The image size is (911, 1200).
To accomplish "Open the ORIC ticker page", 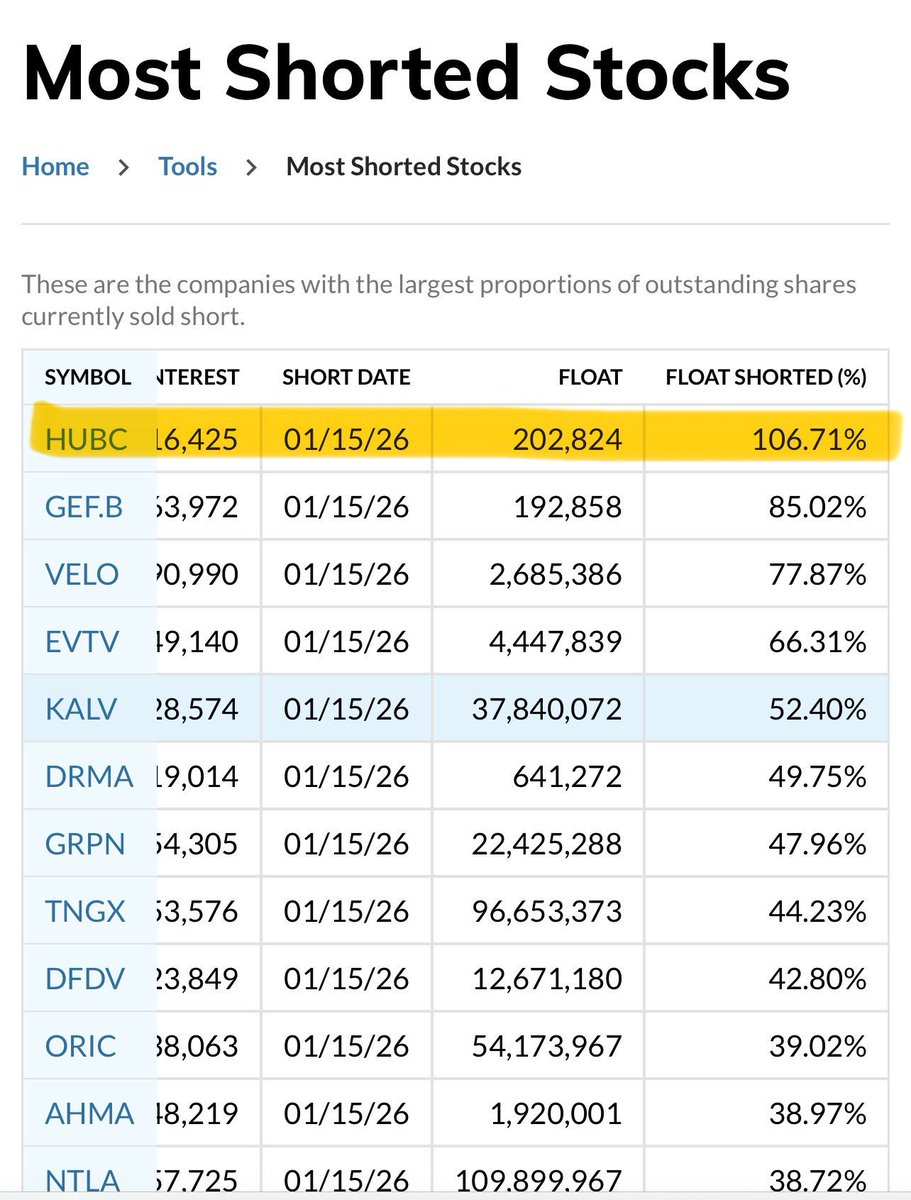I will (81, 1047).
